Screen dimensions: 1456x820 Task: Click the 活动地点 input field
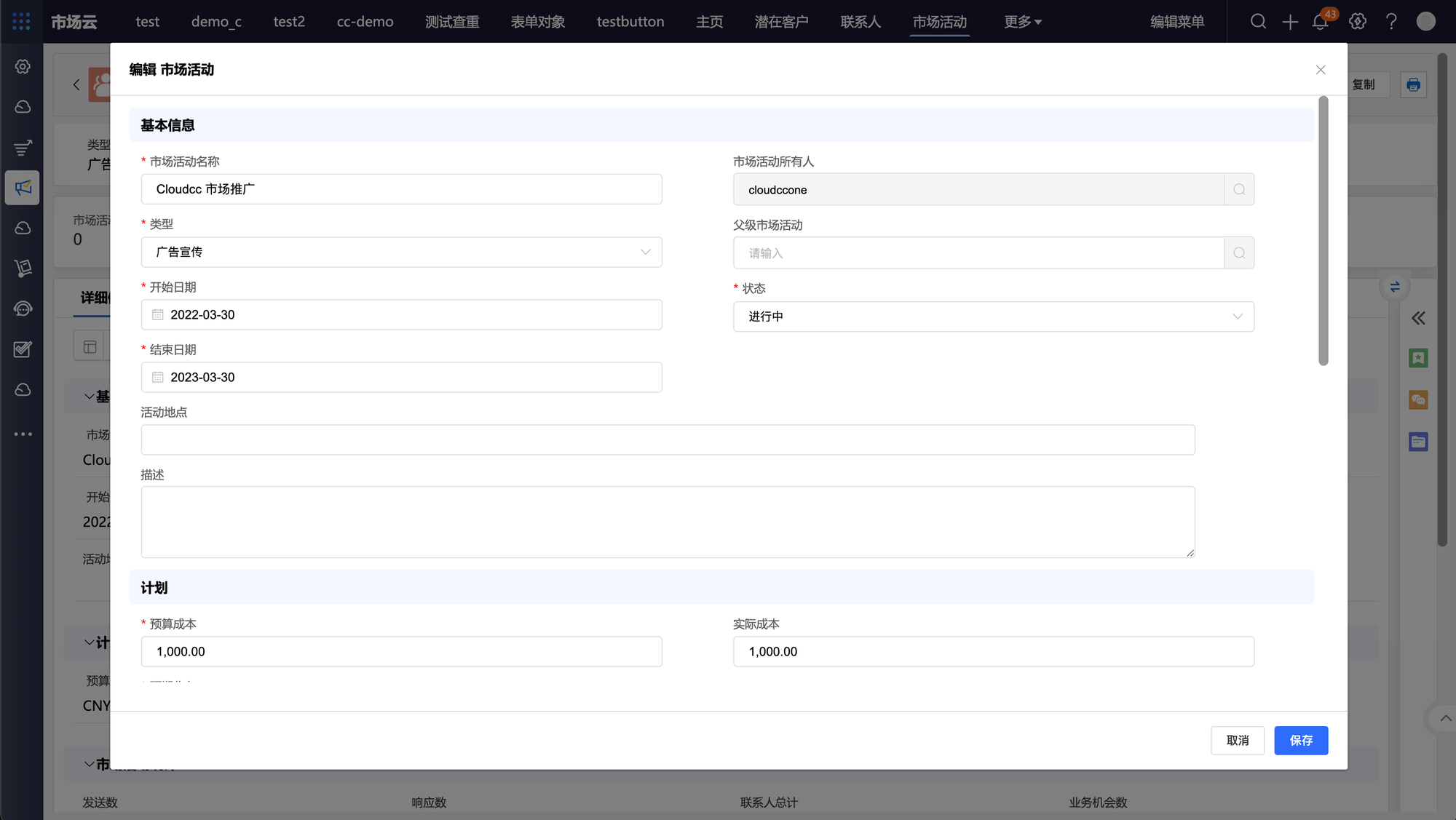[668, 439]
